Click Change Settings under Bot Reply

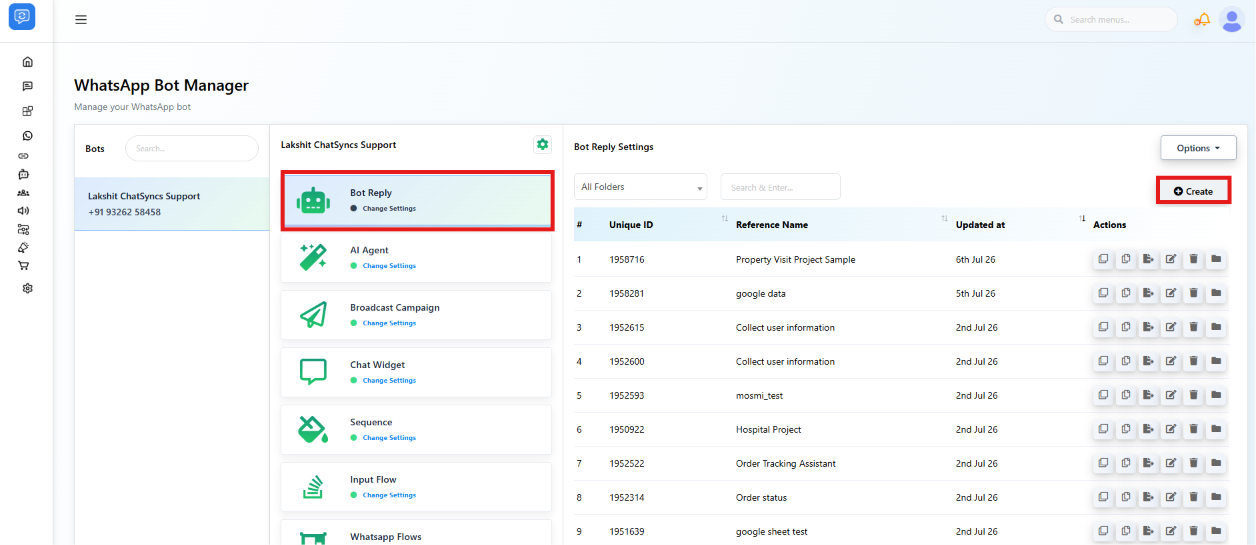pyautogui.click(x=389, y=208)
